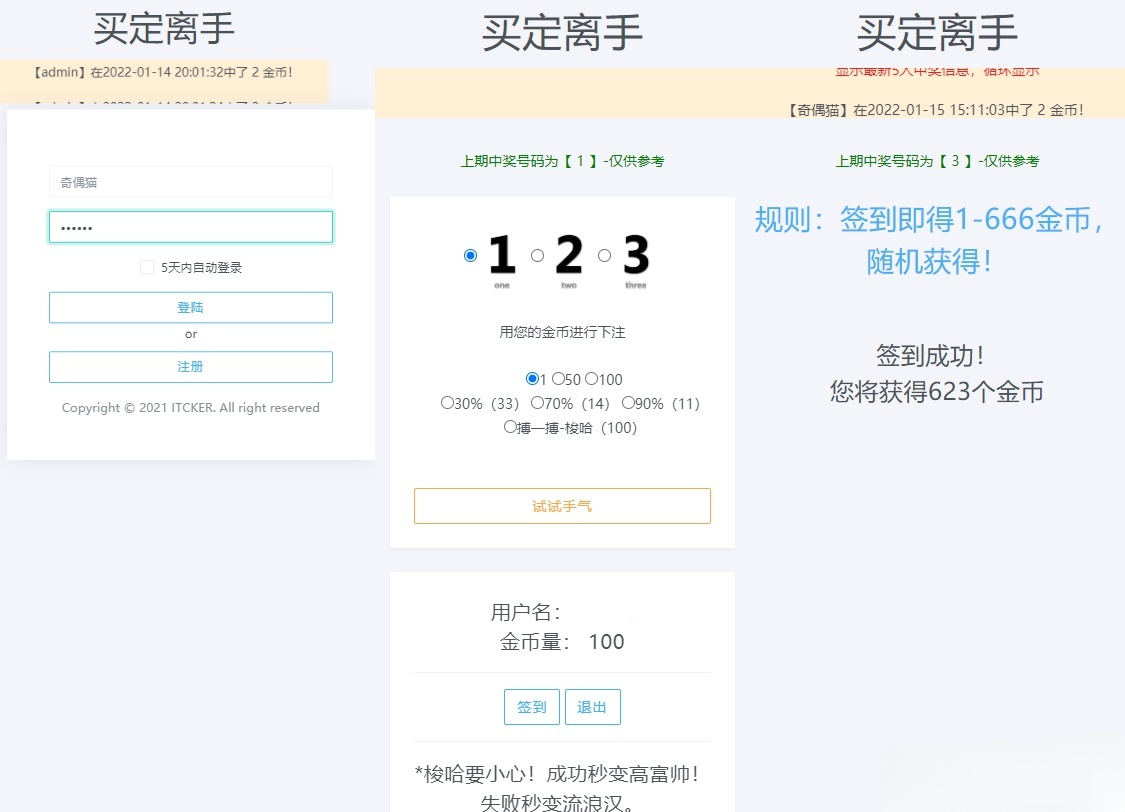Choose the 70% (14) betting option
Viewport: 1125px width, 812px height.
point(535,403)
